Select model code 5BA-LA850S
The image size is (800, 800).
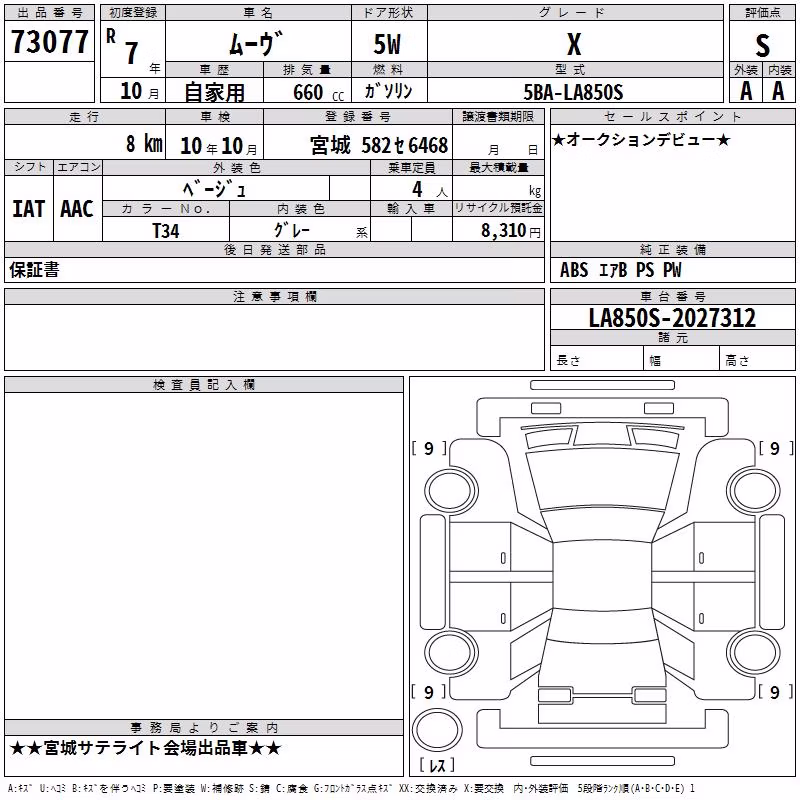pos(573,92)
